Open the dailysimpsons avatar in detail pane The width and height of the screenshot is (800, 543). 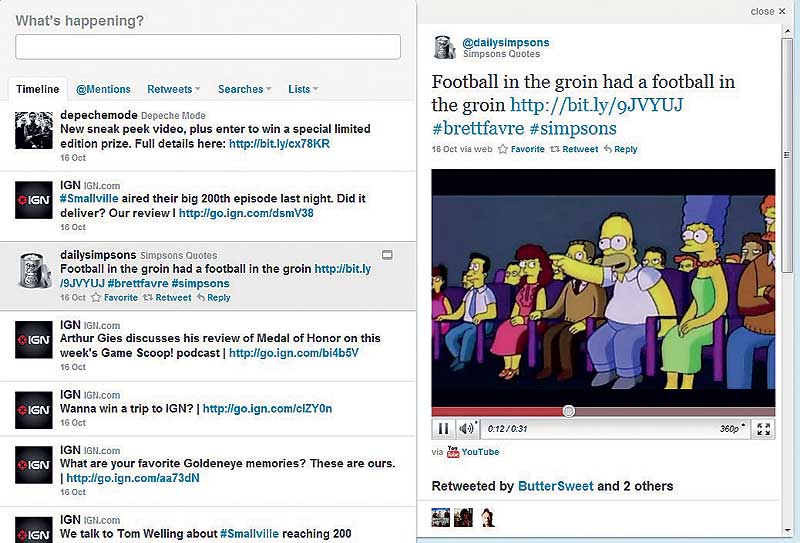[x=444, y=47]
